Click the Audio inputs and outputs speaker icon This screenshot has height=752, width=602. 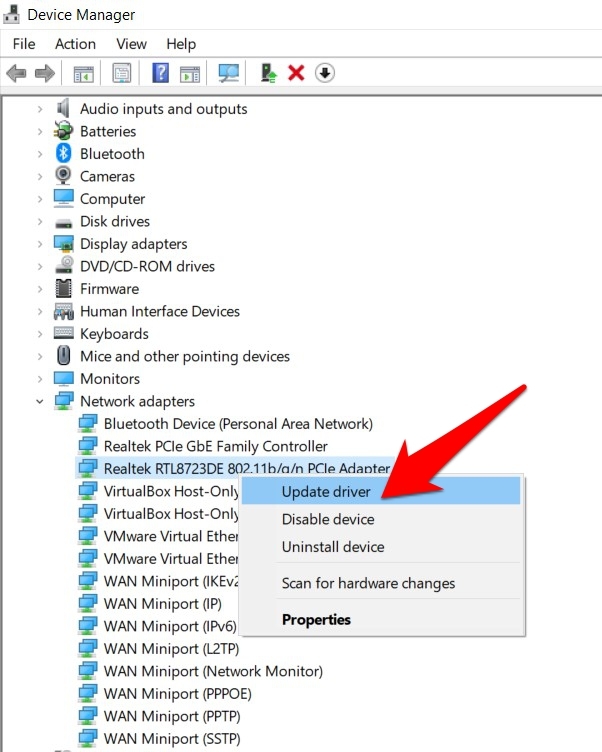(63, 108)
